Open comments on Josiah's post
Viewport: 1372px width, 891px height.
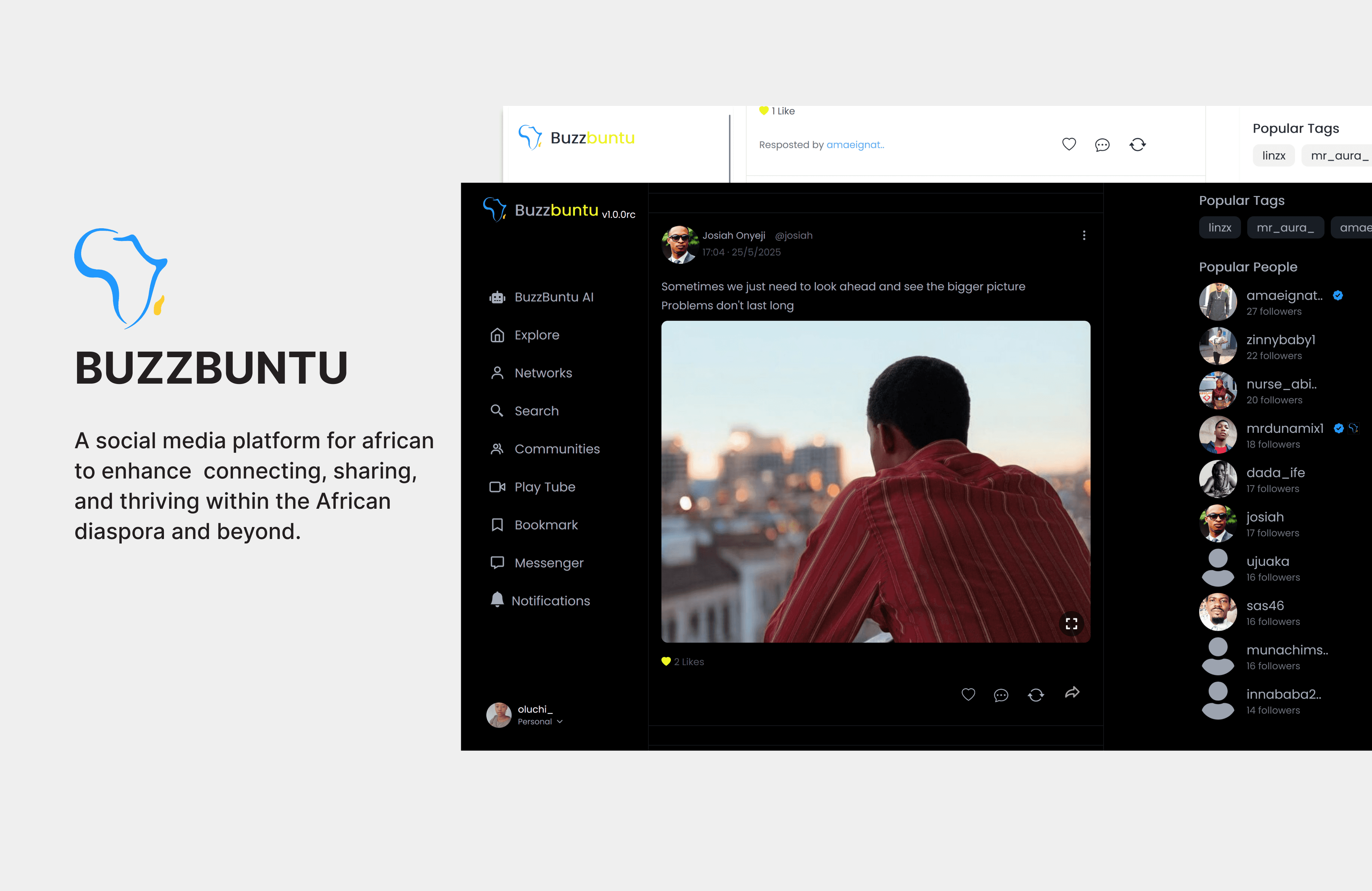tap(1001, 695)
